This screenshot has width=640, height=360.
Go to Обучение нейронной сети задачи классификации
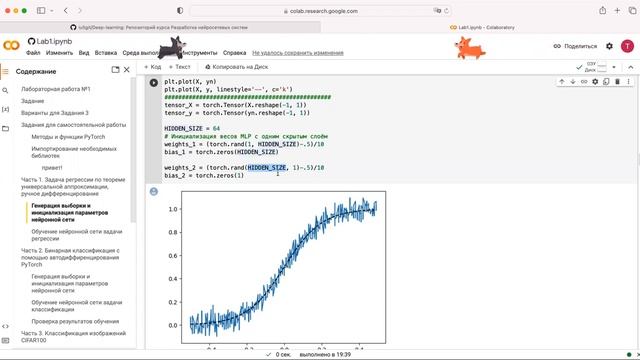[77, 306]
